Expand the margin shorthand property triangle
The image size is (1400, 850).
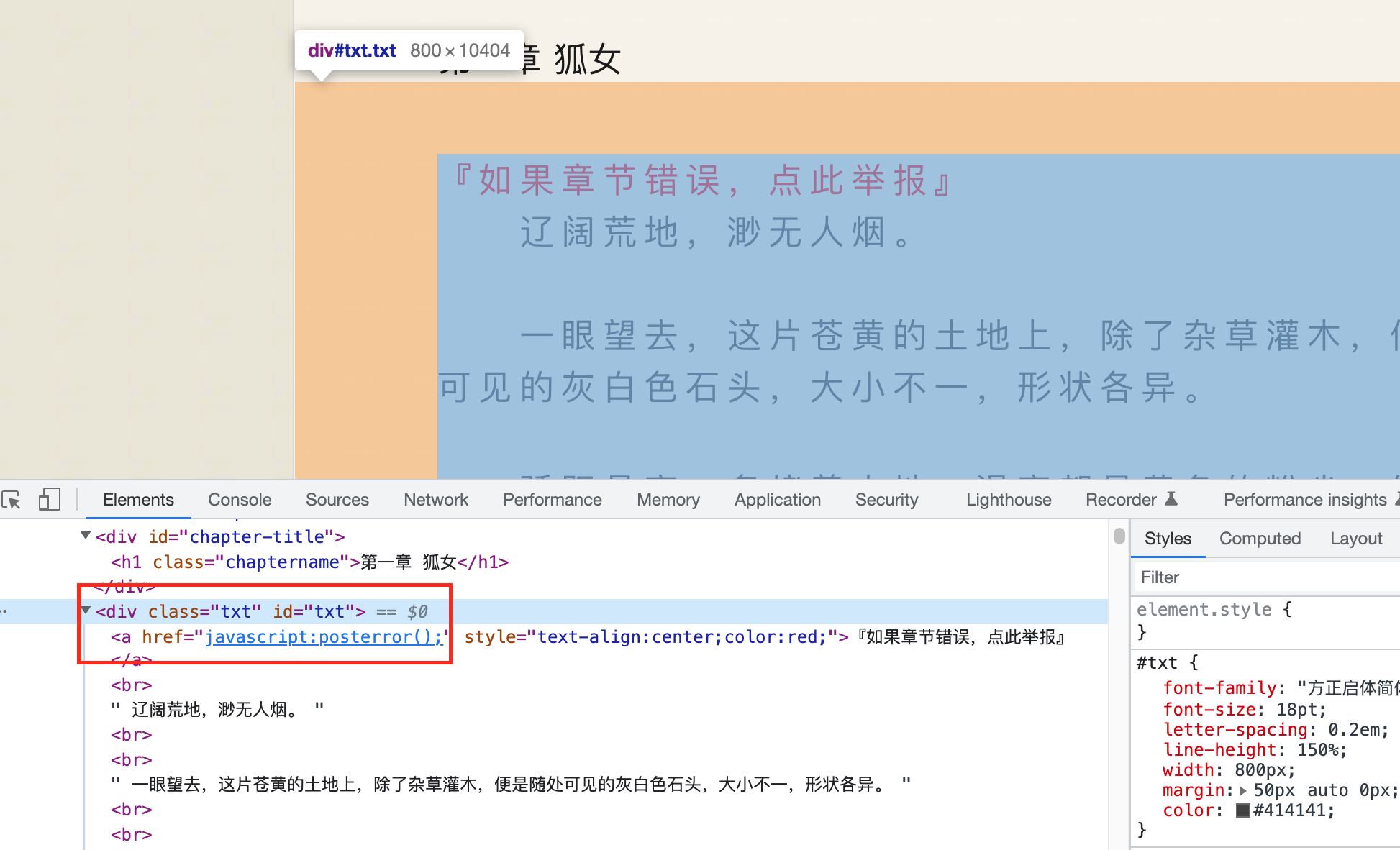(1243, 790)
